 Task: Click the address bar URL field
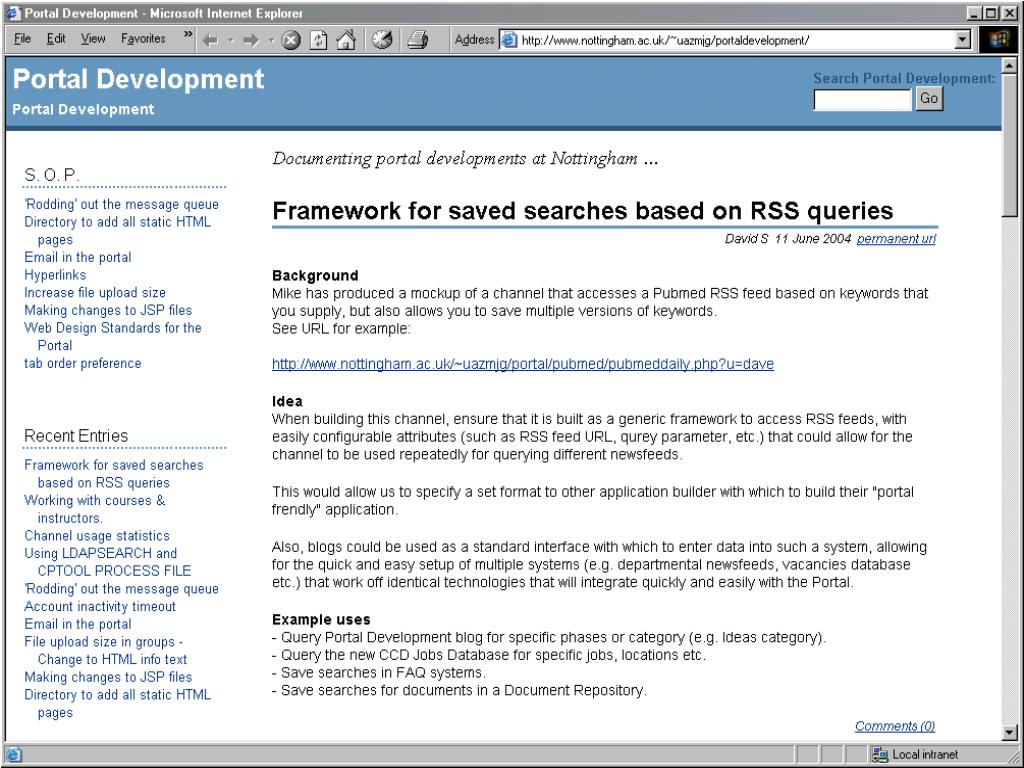click(x=735, y=40)
